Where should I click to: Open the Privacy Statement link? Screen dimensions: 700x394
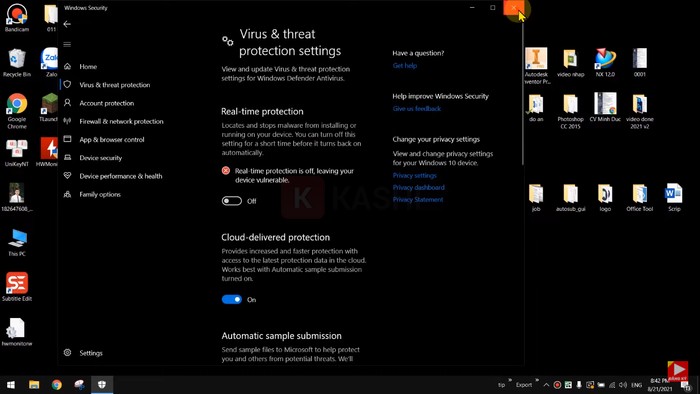418,199
